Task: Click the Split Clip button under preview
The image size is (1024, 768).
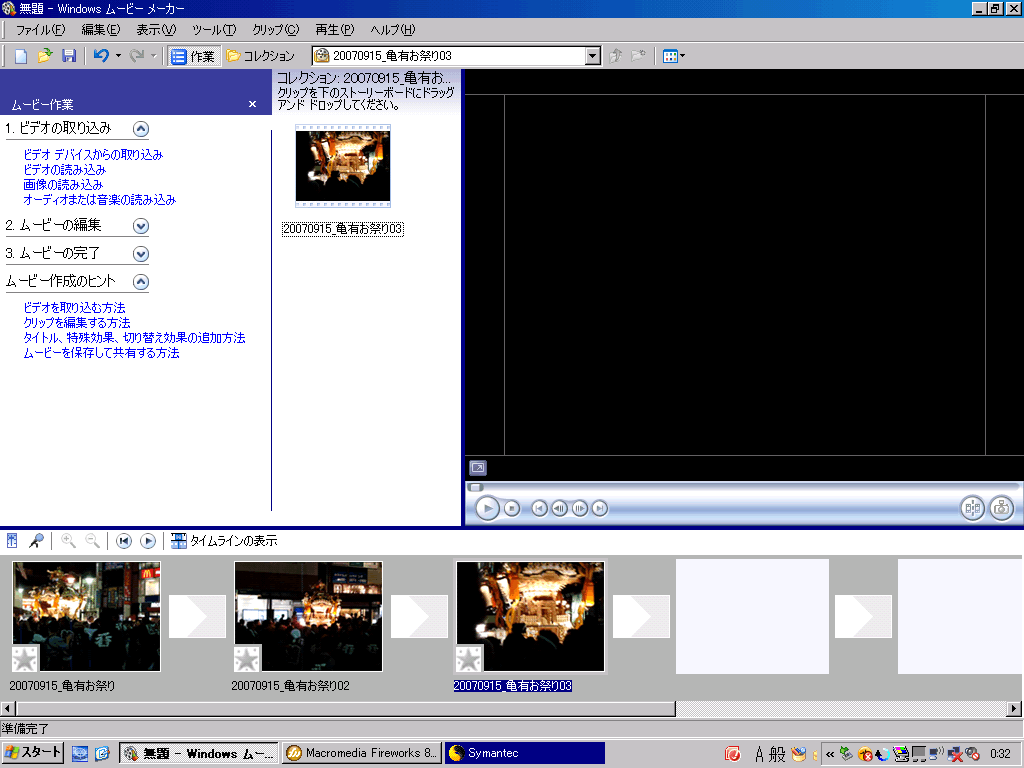Action: [x=972, y=508]
